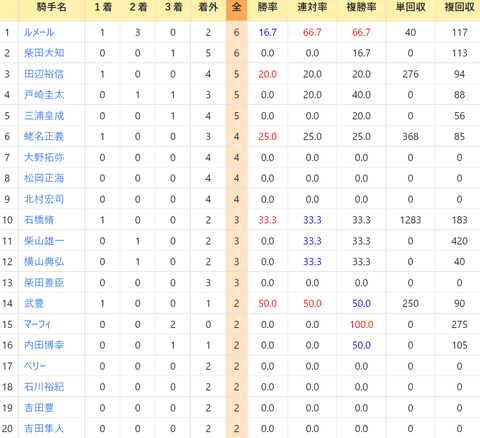Open jockey link 柴山雄一
The width and height of the screenshot is (480, 438).
click(x=44, y=241)
